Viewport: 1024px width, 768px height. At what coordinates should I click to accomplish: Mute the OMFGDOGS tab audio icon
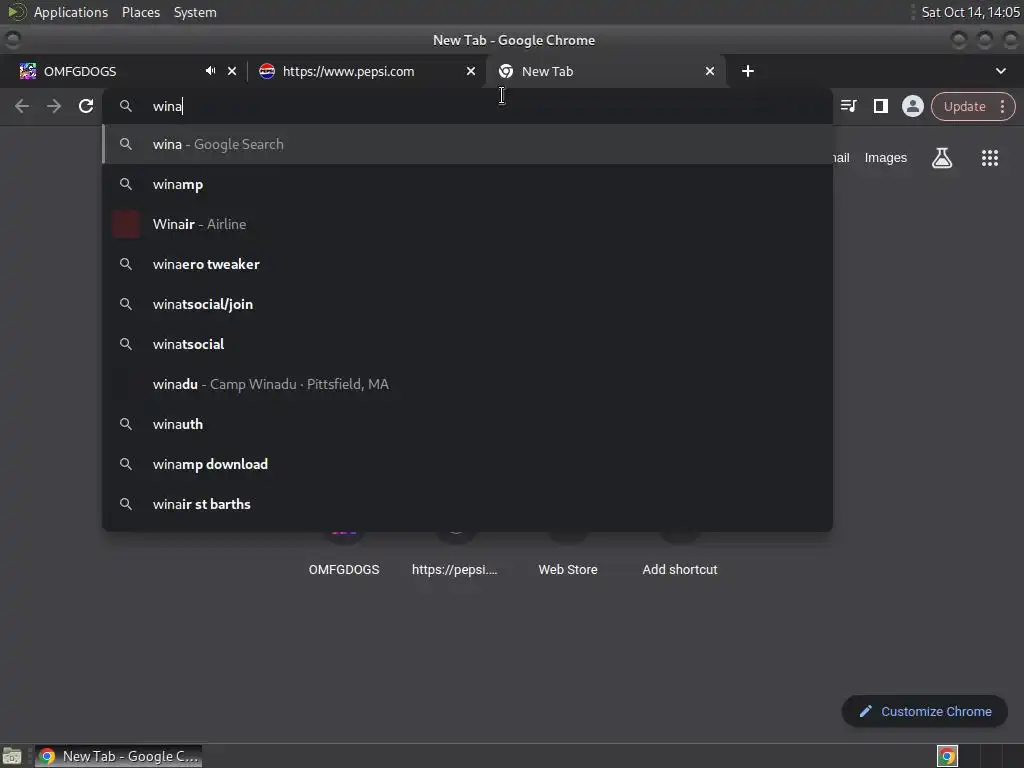coord(210,71)
